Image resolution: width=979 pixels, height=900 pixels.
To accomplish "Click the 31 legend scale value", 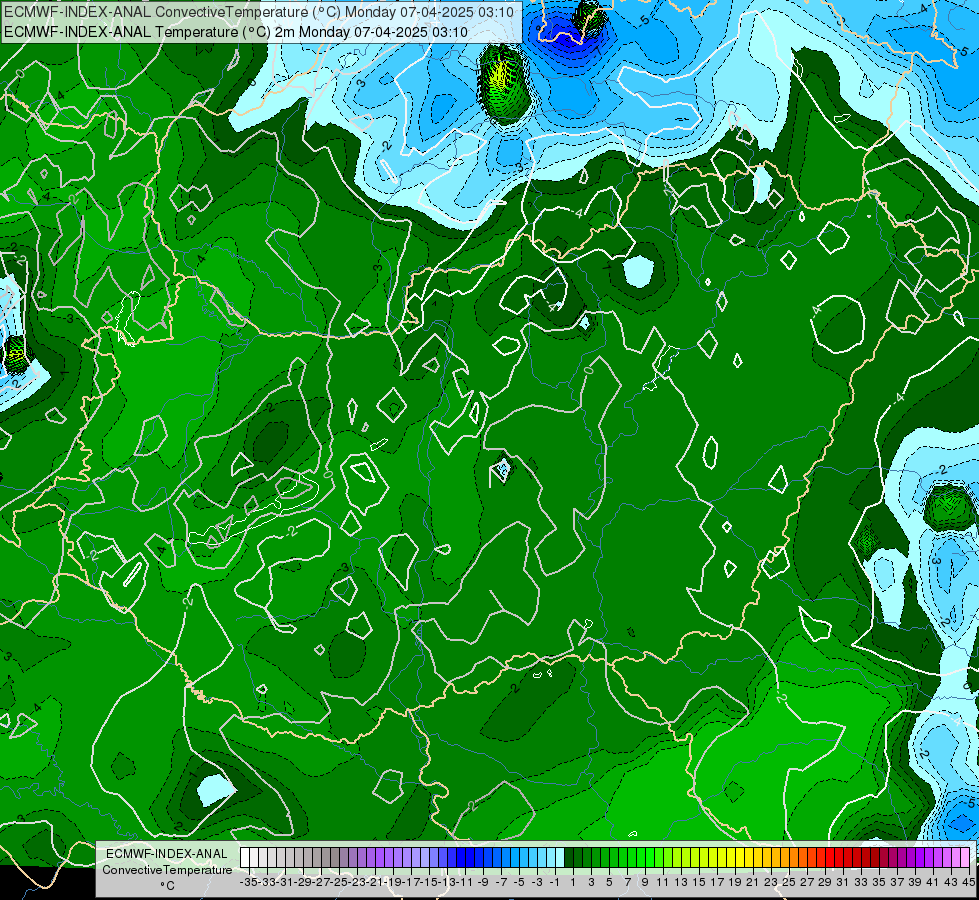I will coord(843,882).
